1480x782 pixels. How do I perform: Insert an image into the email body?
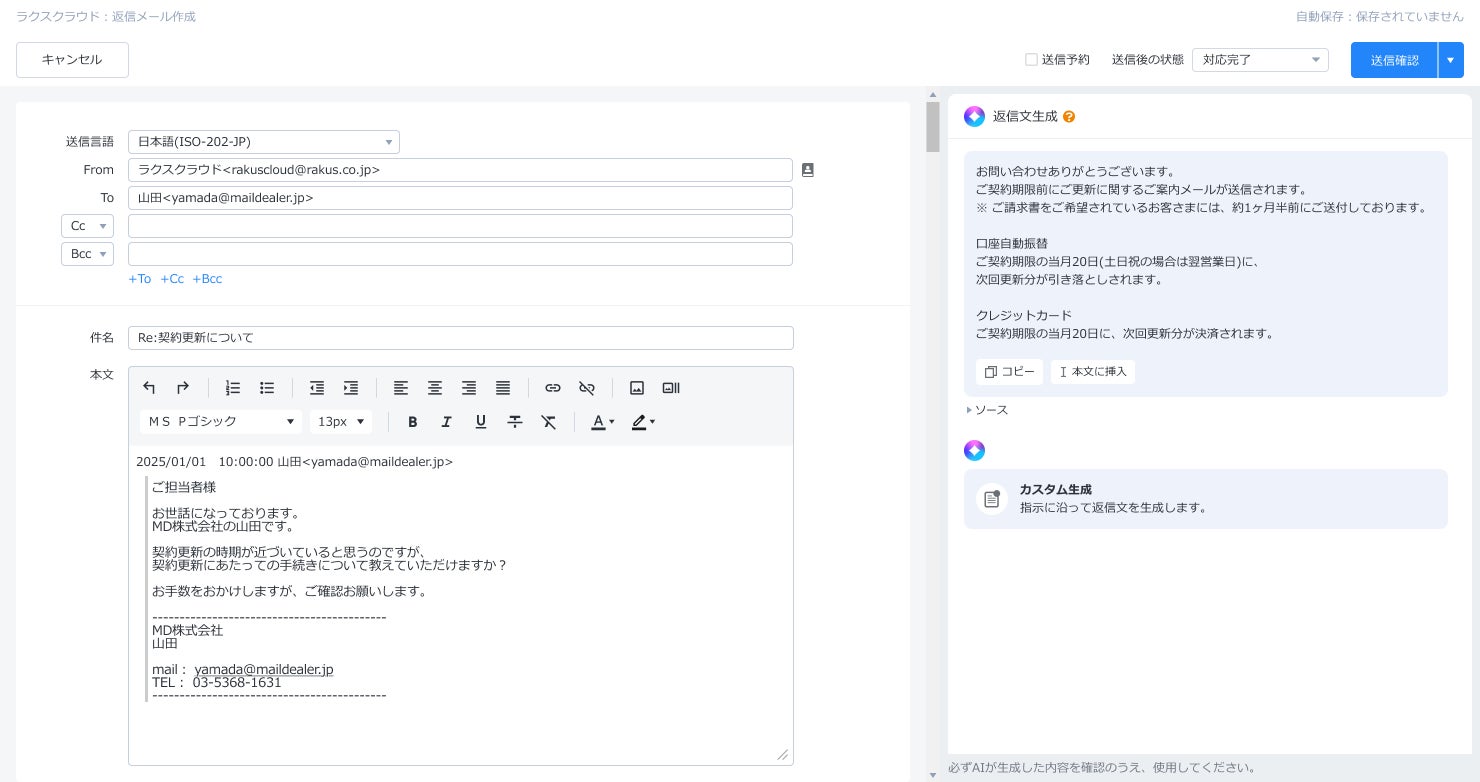[x=637, y=388]
